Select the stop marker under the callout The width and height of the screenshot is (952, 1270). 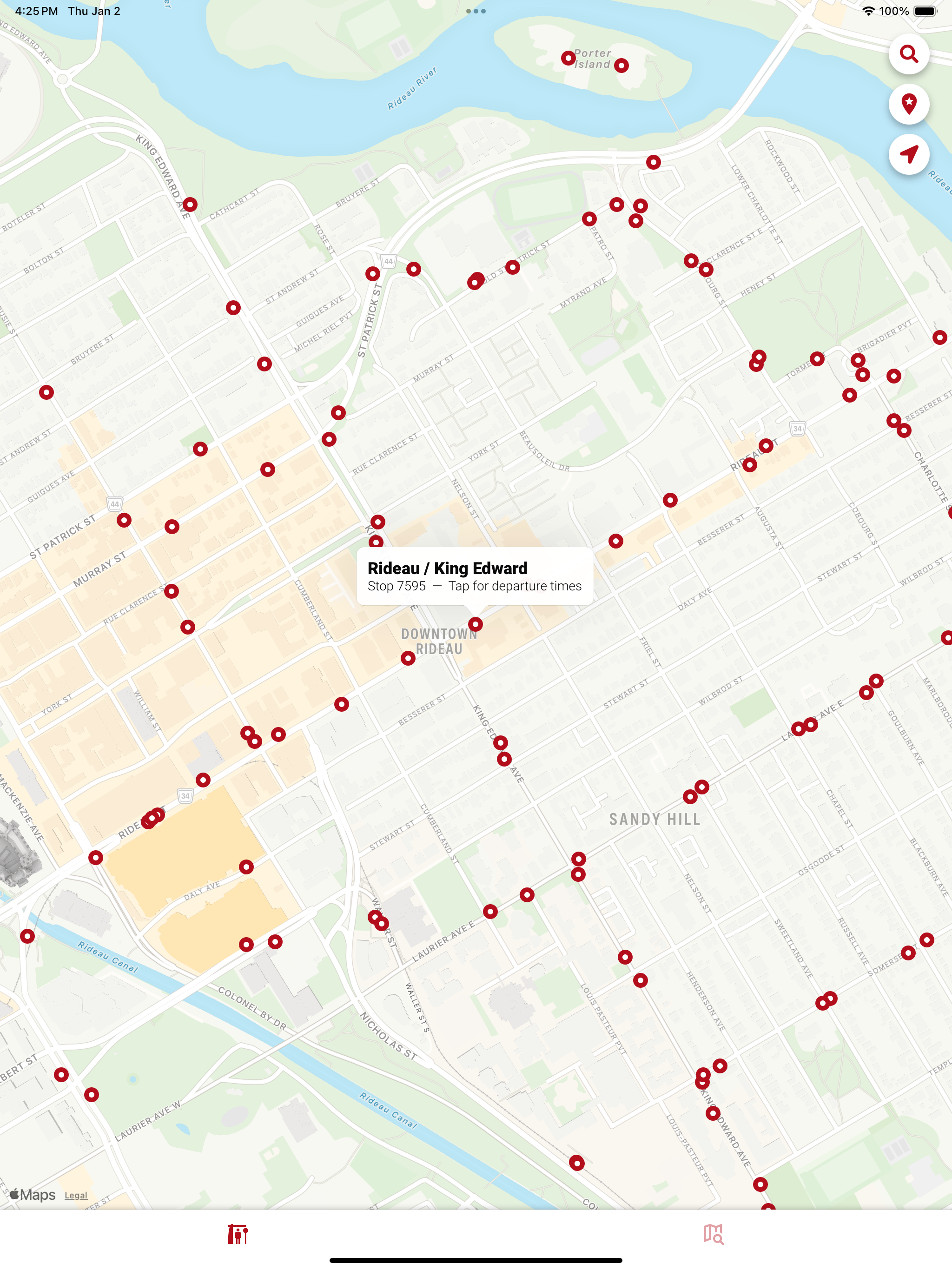pyautogui.click(x=476, y=624)
